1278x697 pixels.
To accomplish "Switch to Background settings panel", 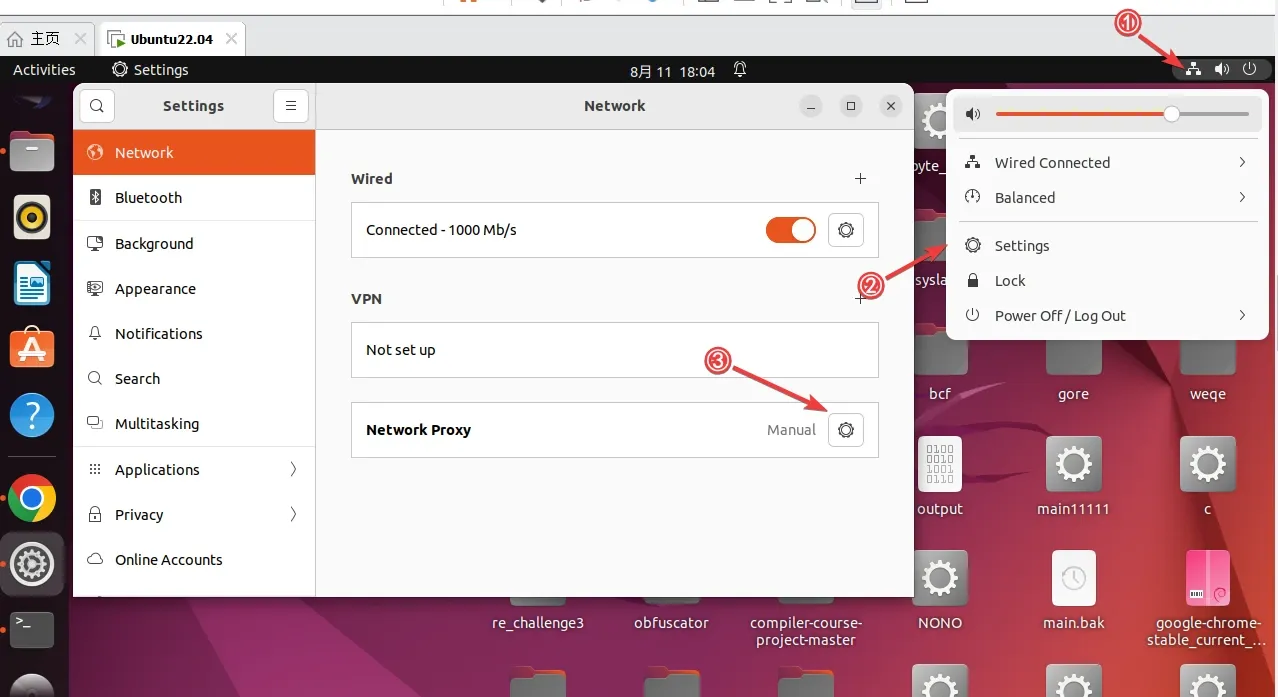I will click(x=194, y=244).
